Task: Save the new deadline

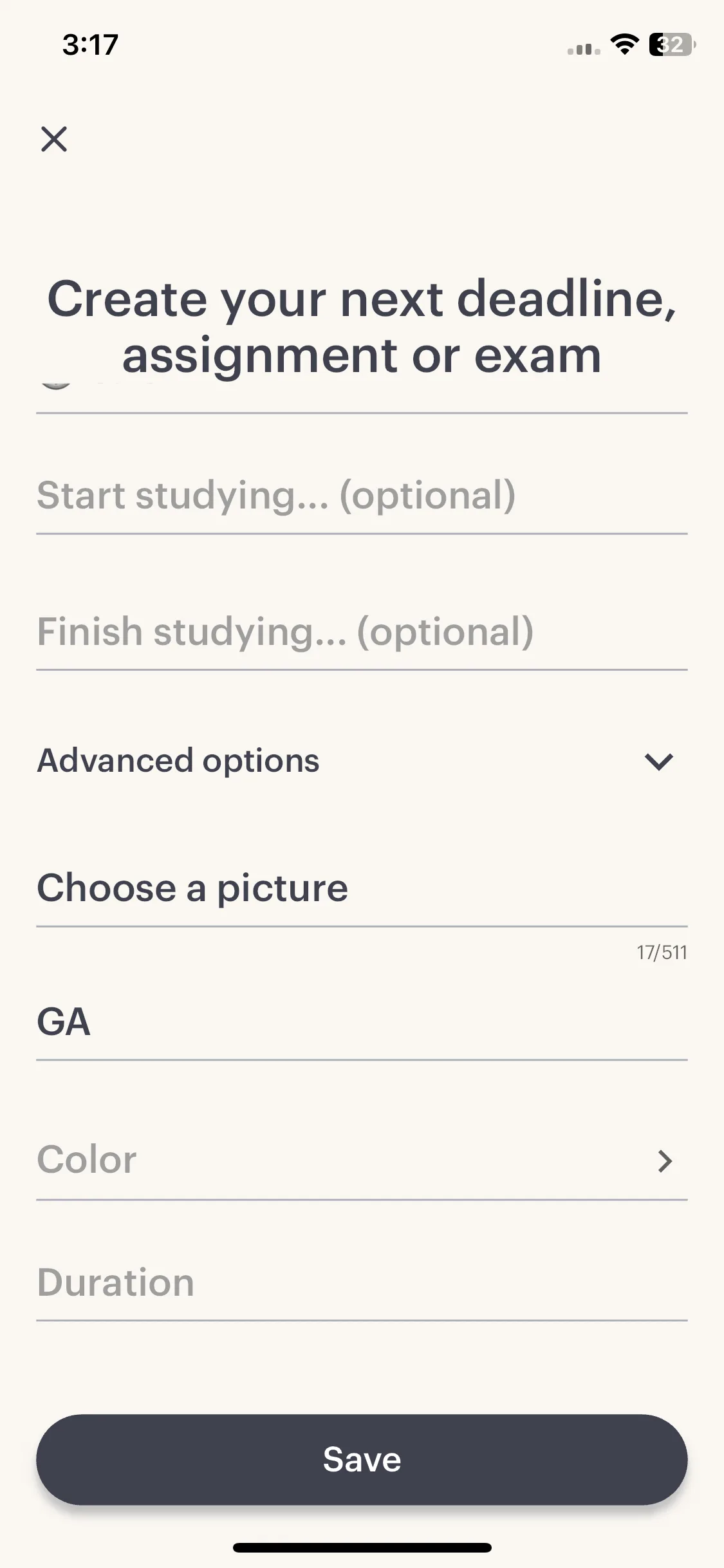Action: (362, 1459)
